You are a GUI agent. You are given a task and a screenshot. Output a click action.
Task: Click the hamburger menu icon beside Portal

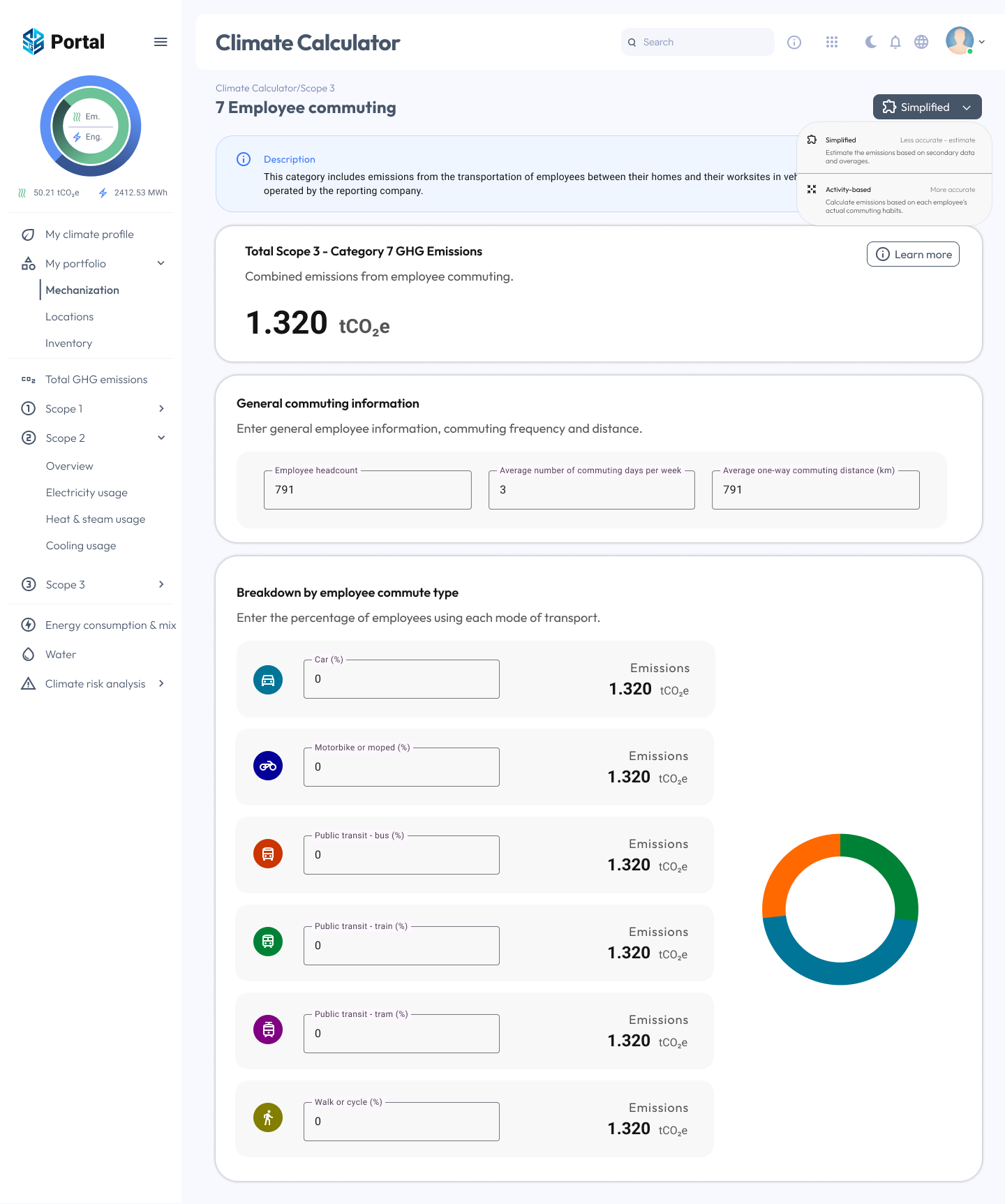pyautogui.click(x=161, y=42)
